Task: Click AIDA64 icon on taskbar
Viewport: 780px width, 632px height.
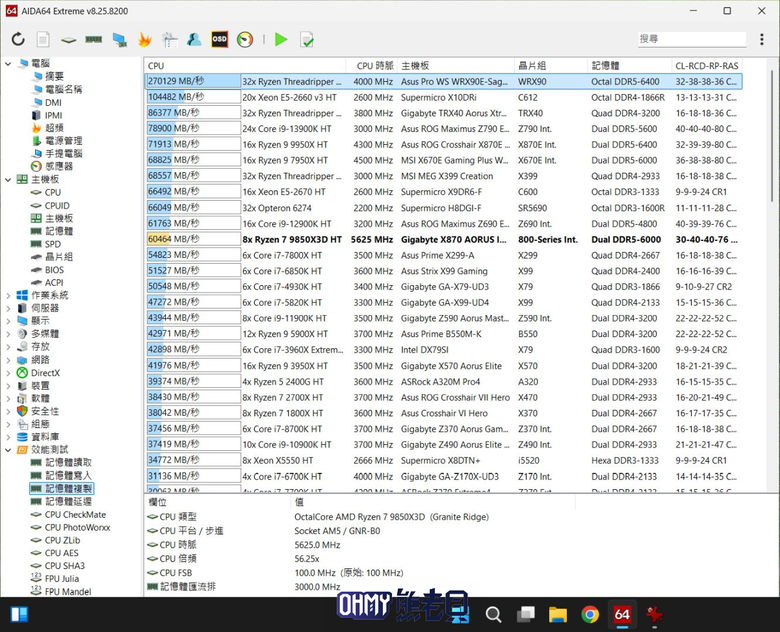Action: coord(622,615)
